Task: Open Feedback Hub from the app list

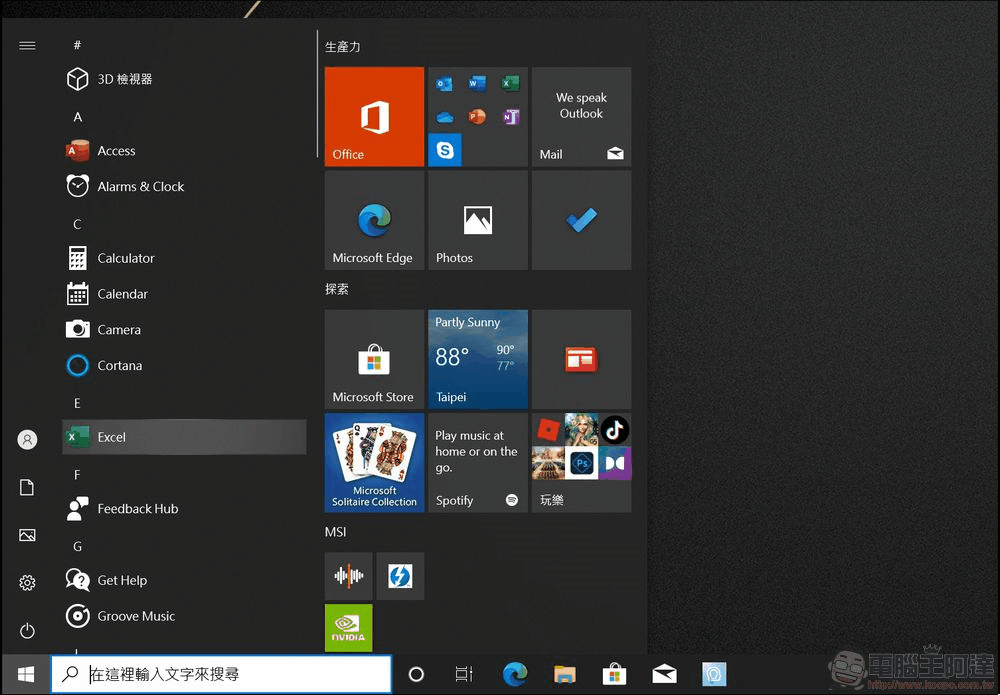Action: click(x=184, y=509)
